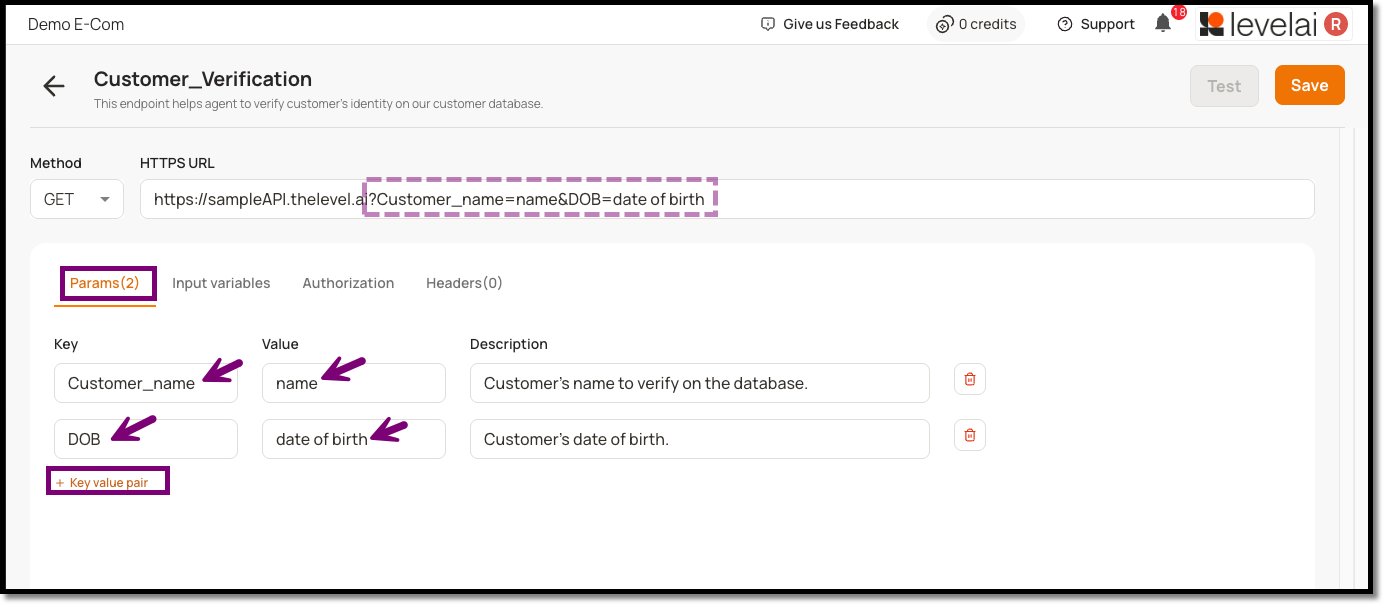Open the Headers(0) tab

click(464, 283)
